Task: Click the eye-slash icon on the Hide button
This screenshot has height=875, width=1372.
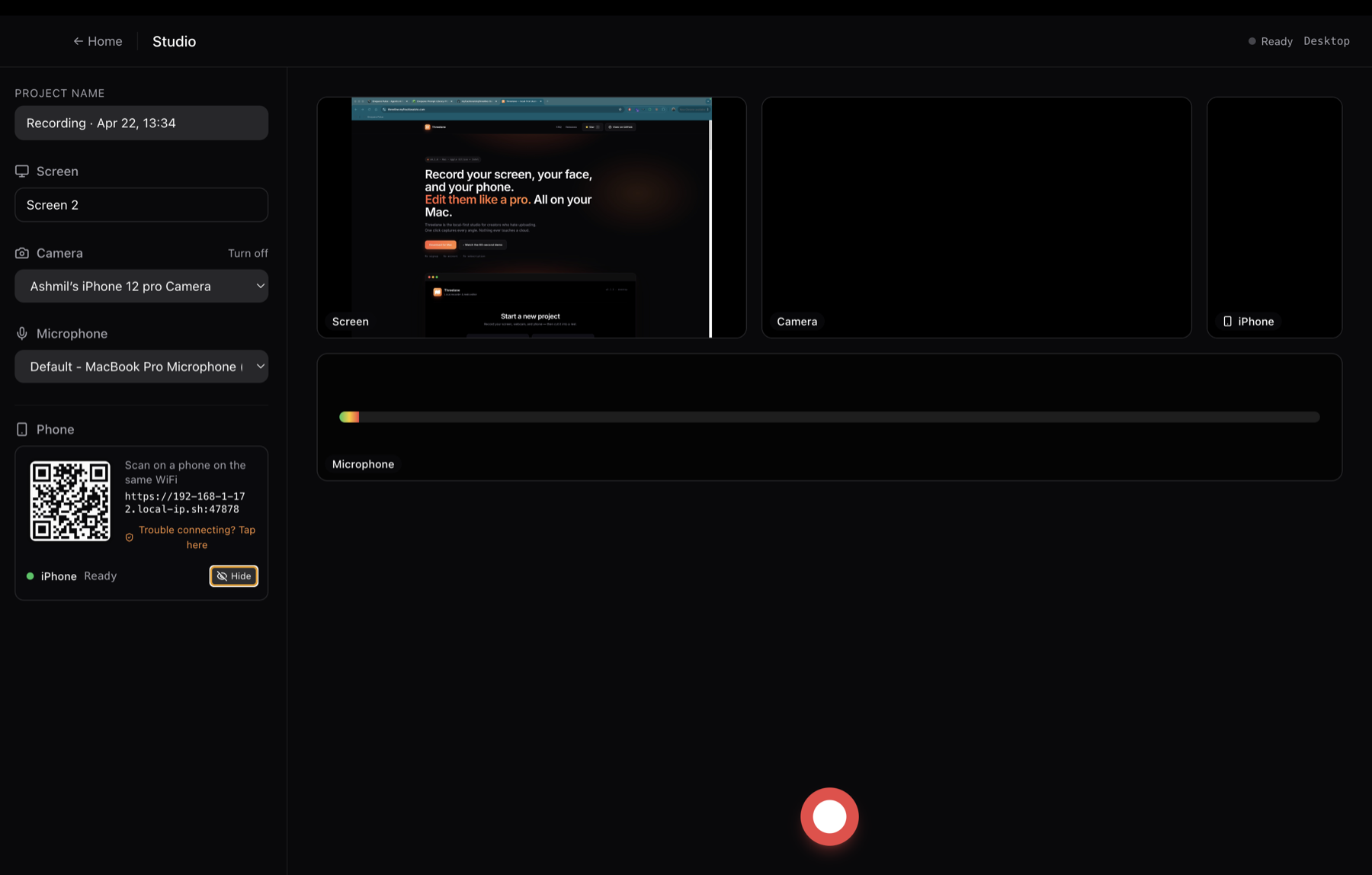Action: pyautogui.click(x=222, y=576)
